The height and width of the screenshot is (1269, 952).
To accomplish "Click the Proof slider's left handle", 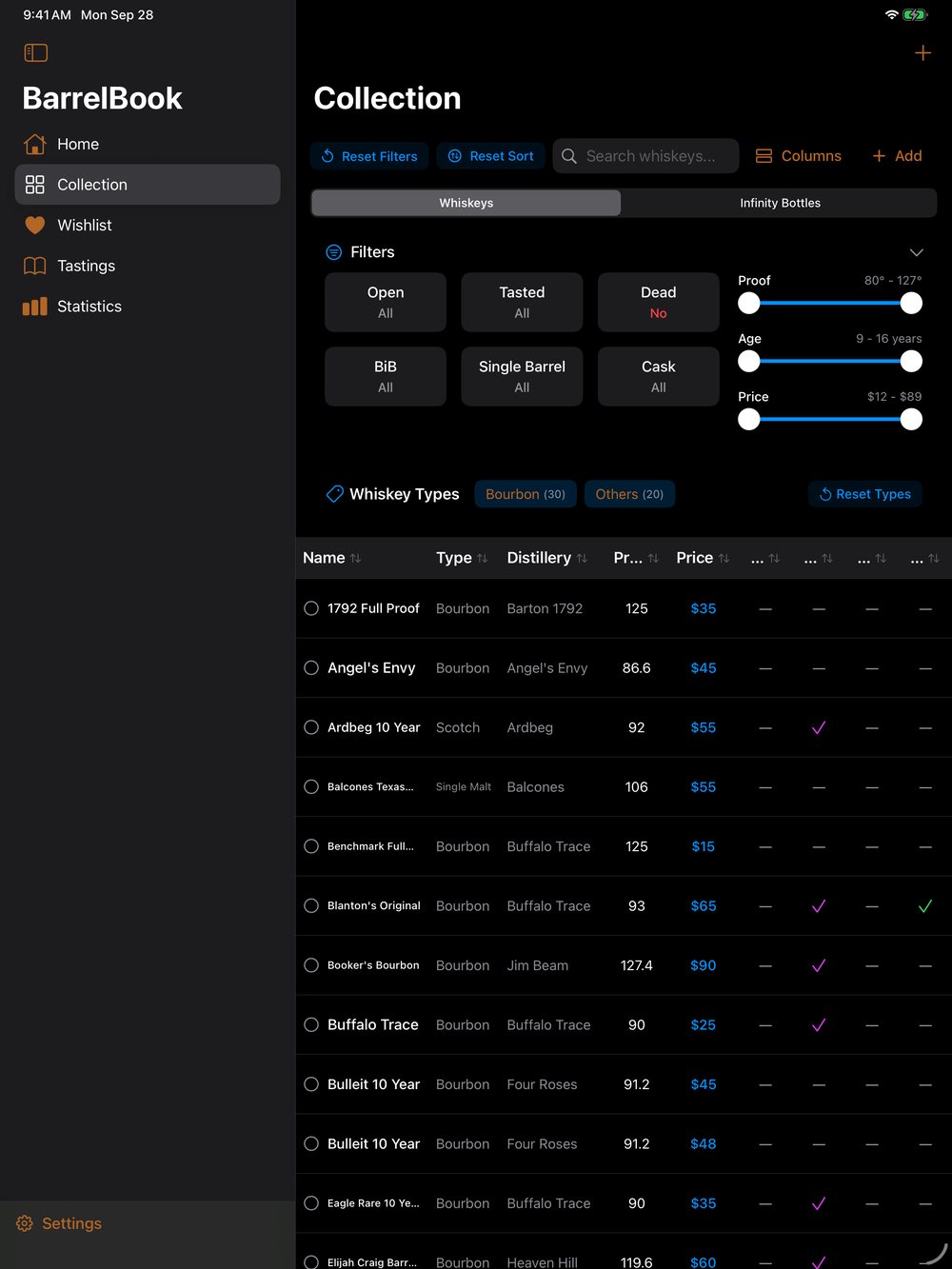I will (x=749, y=303).
